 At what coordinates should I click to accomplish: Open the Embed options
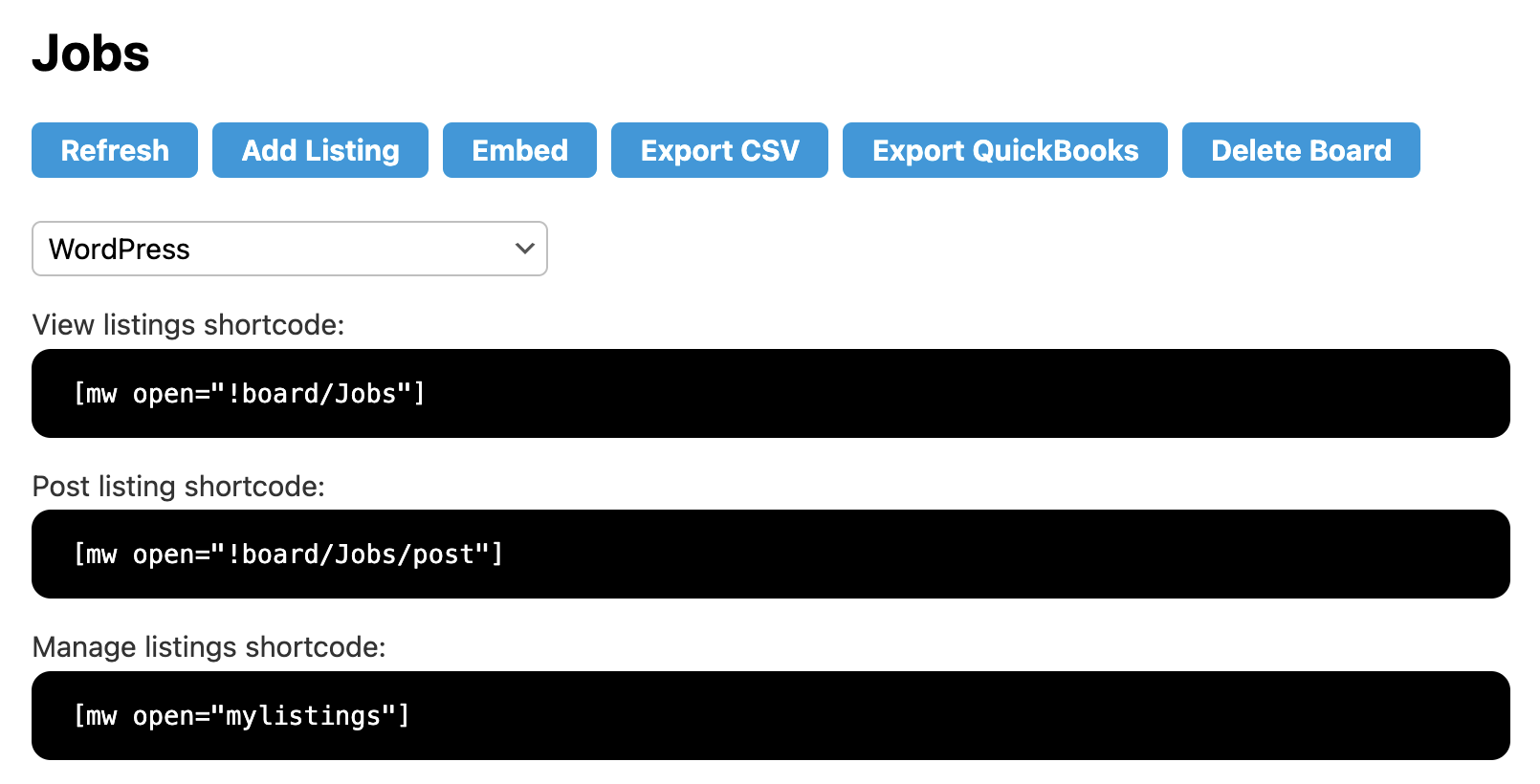pyautogui.click(x=519, y=150)
